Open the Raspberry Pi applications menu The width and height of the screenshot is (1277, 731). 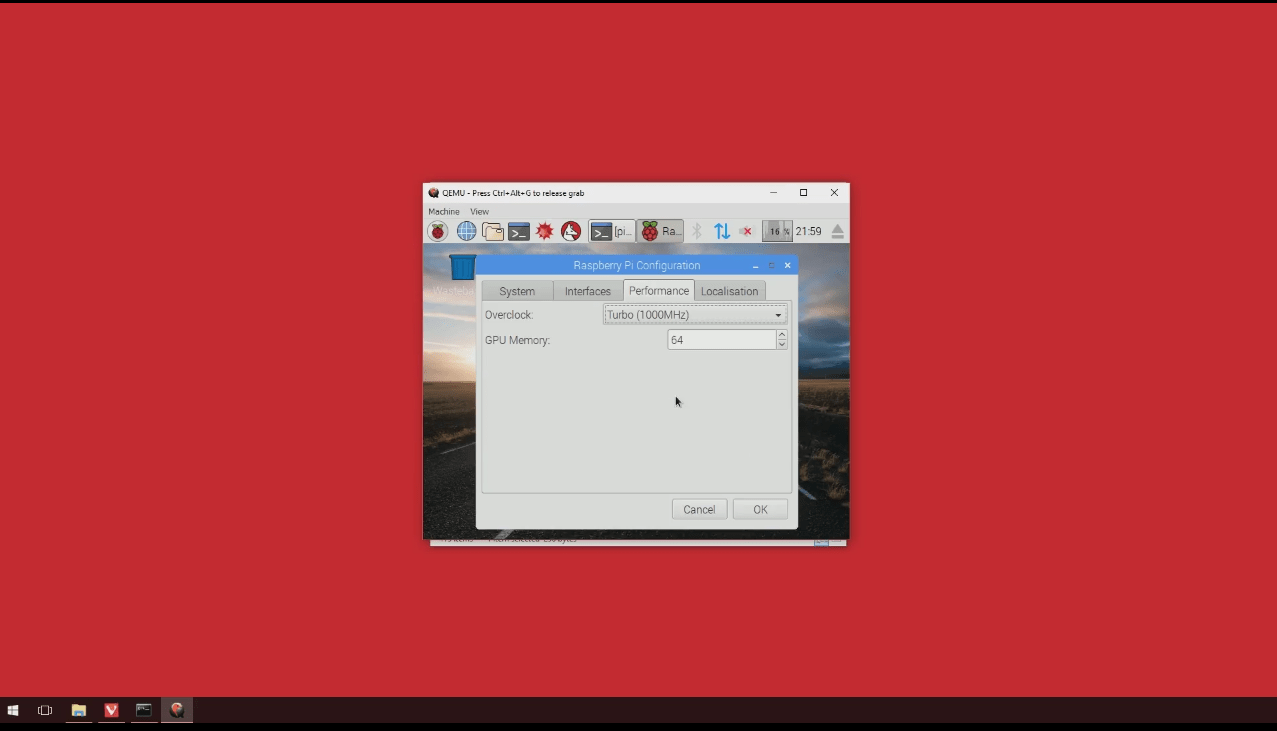tap(438, 231)
